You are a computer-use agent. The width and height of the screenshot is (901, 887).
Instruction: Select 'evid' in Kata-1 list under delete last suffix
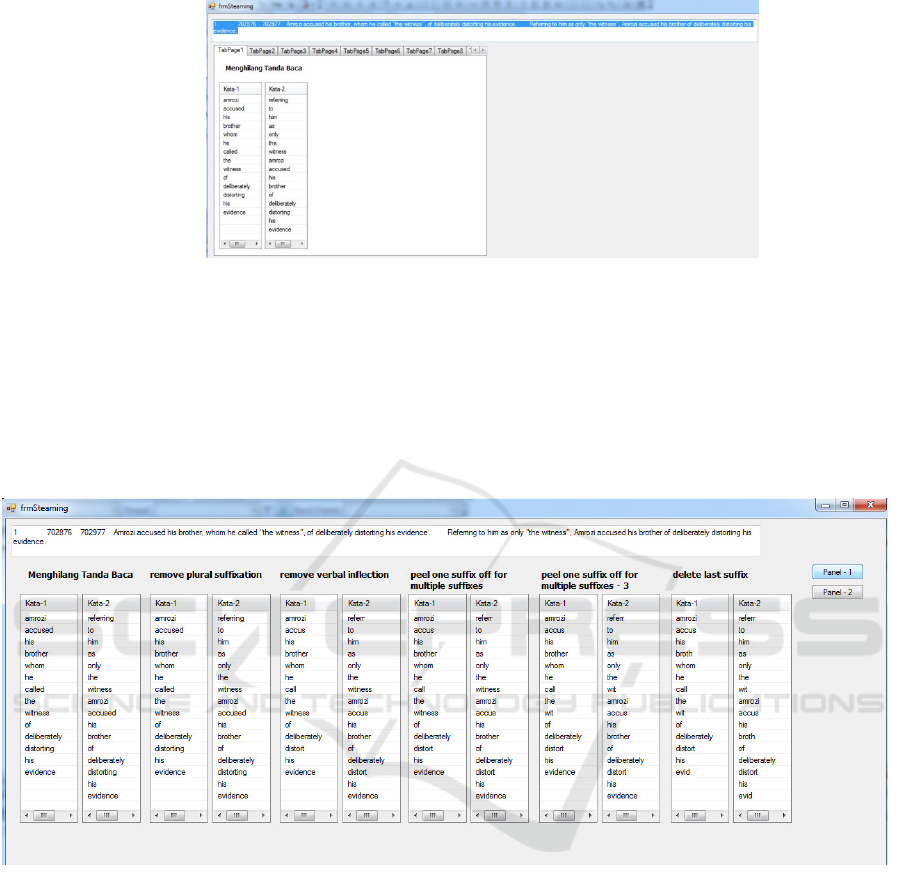(684, 772)
